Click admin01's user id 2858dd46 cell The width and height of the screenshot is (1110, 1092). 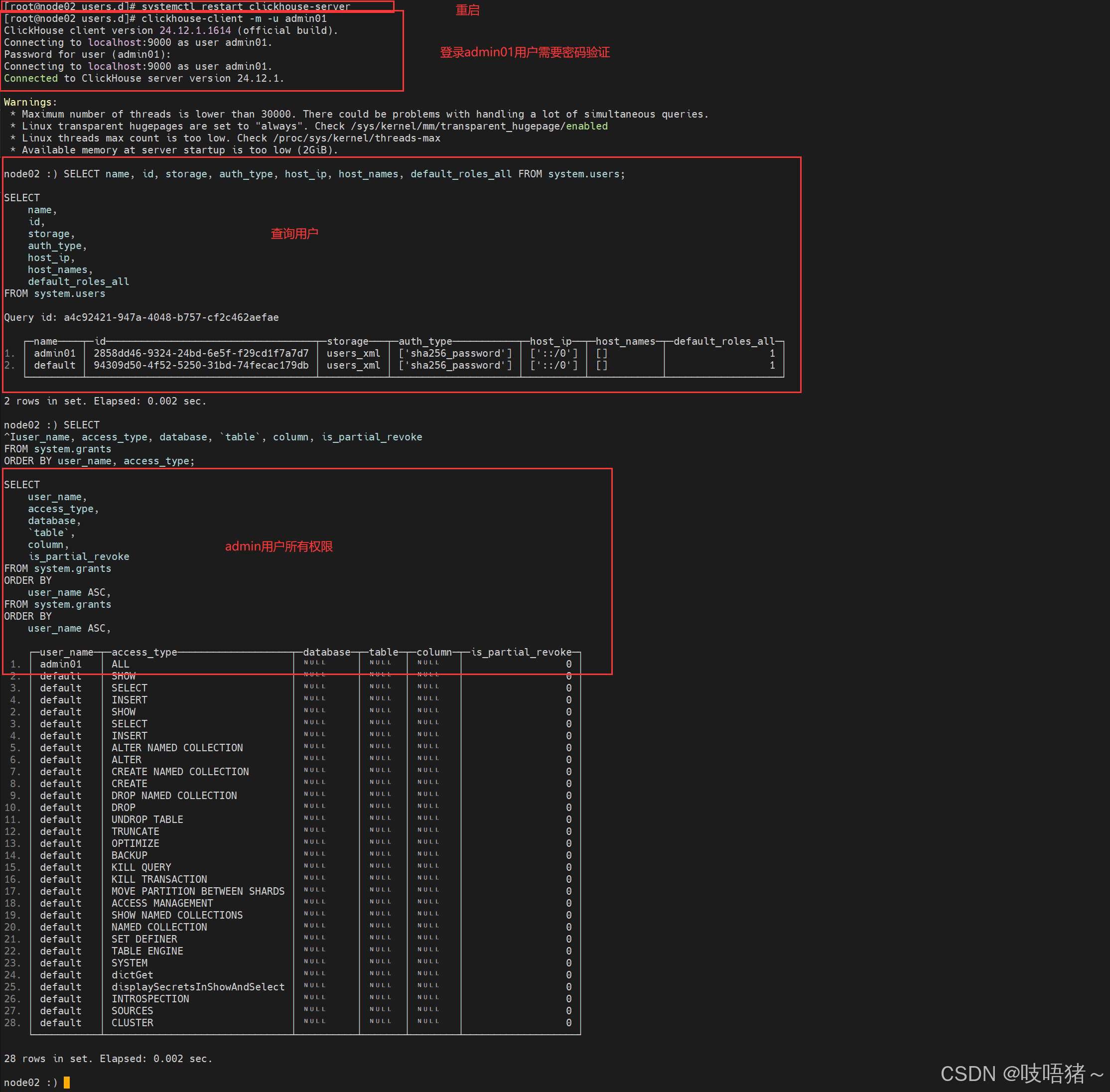[x=201, y=353]
